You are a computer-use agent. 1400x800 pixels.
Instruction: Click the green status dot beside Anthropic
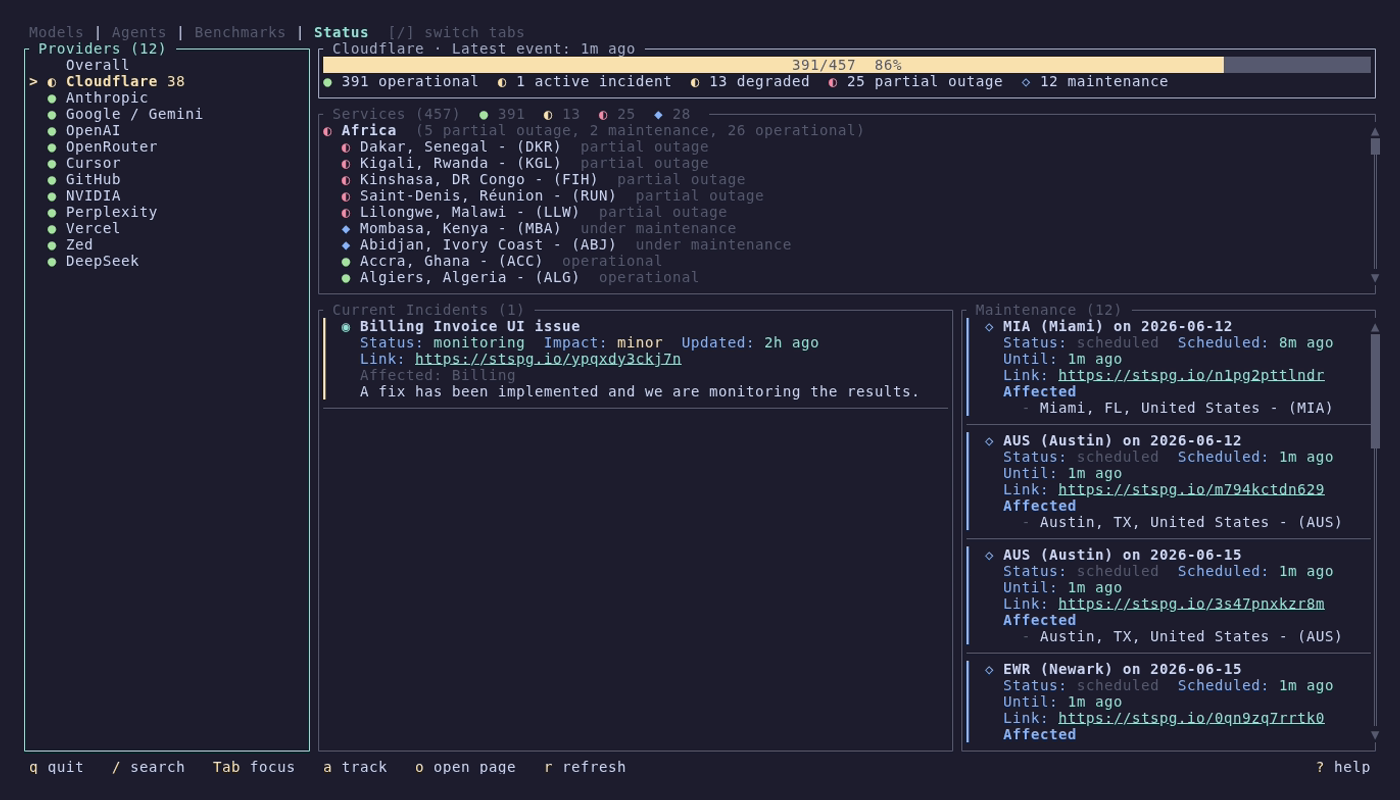(x=52, y=98)
